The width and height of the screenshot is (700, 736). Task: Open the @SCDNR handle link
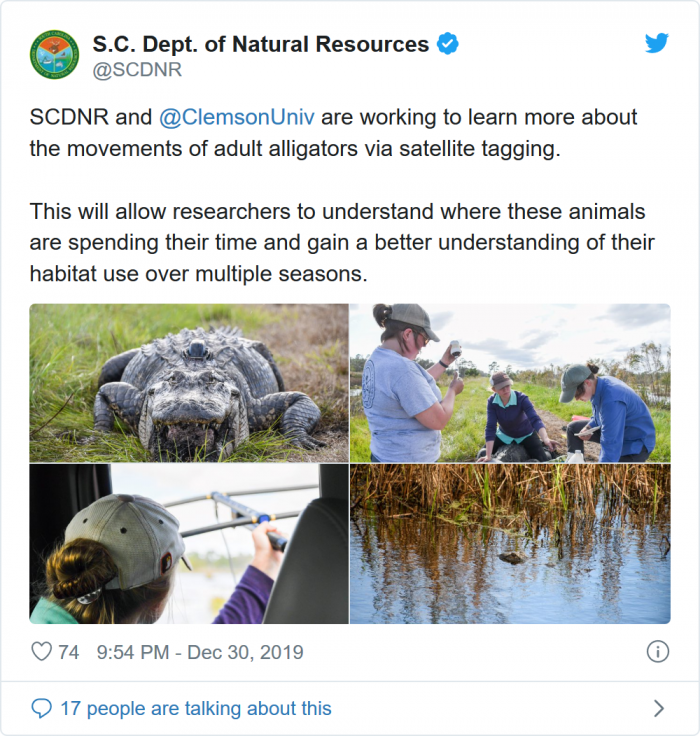click(x=137, y=70)
